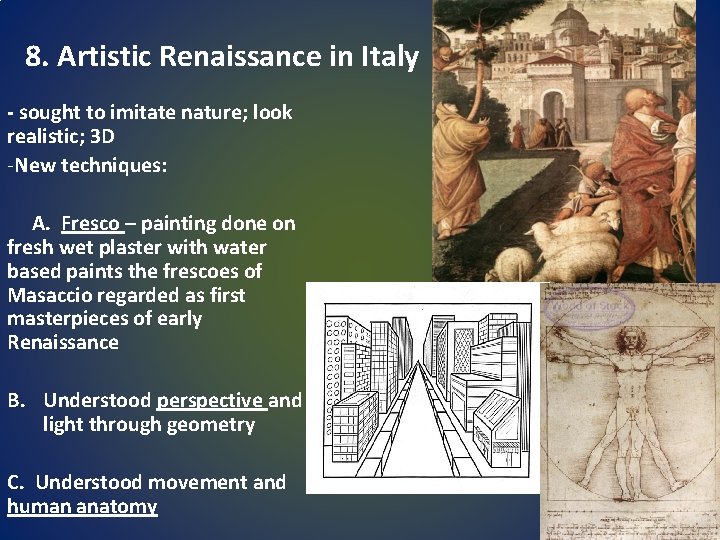Click the line "C. Understood movement and"
The height and width of the screenshot is (540, 720).
(x=146, y=483)
